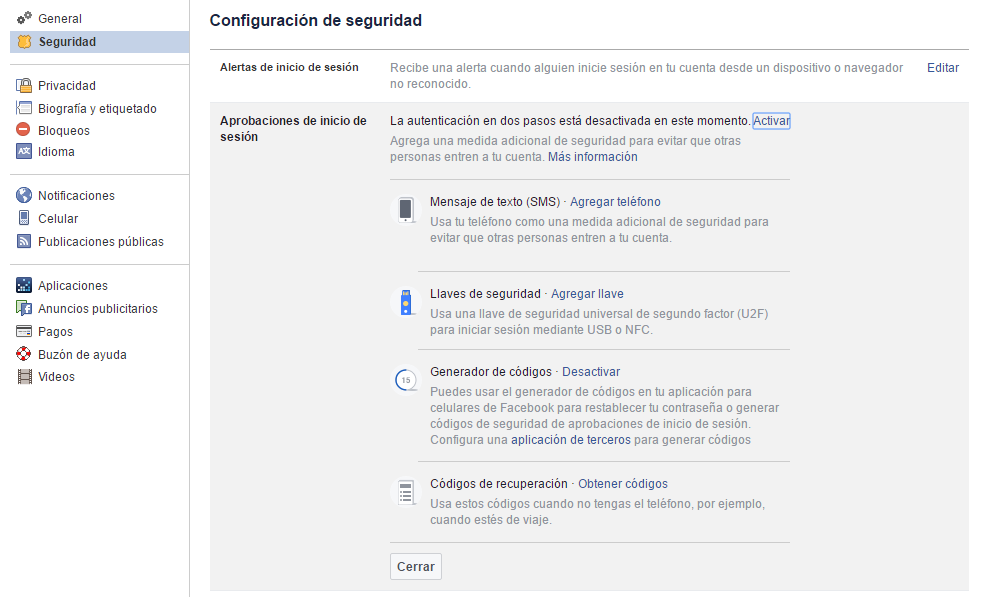
Task: Click the Configuración de seguridad heading
Action: click(315, 21)
